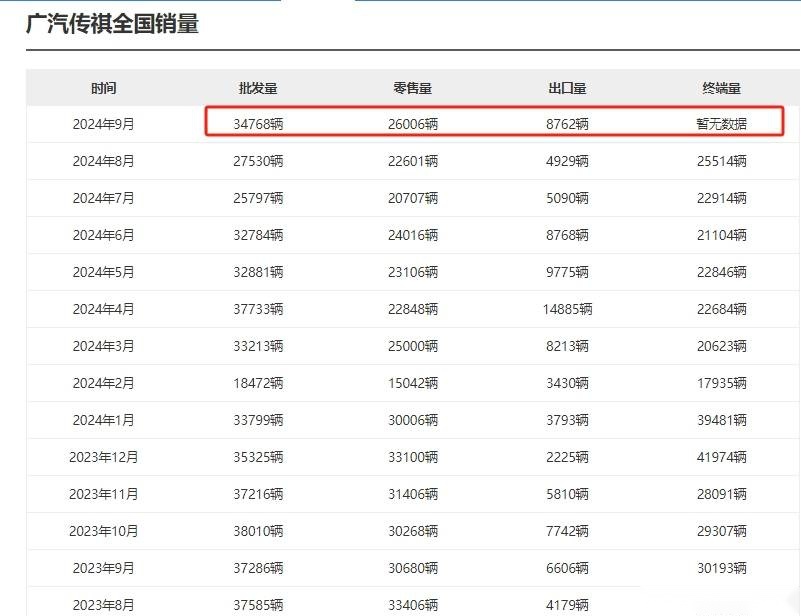This screenshot has height=616, width=801.
Task: Select export value 14885辆
Action: [567, 310]
